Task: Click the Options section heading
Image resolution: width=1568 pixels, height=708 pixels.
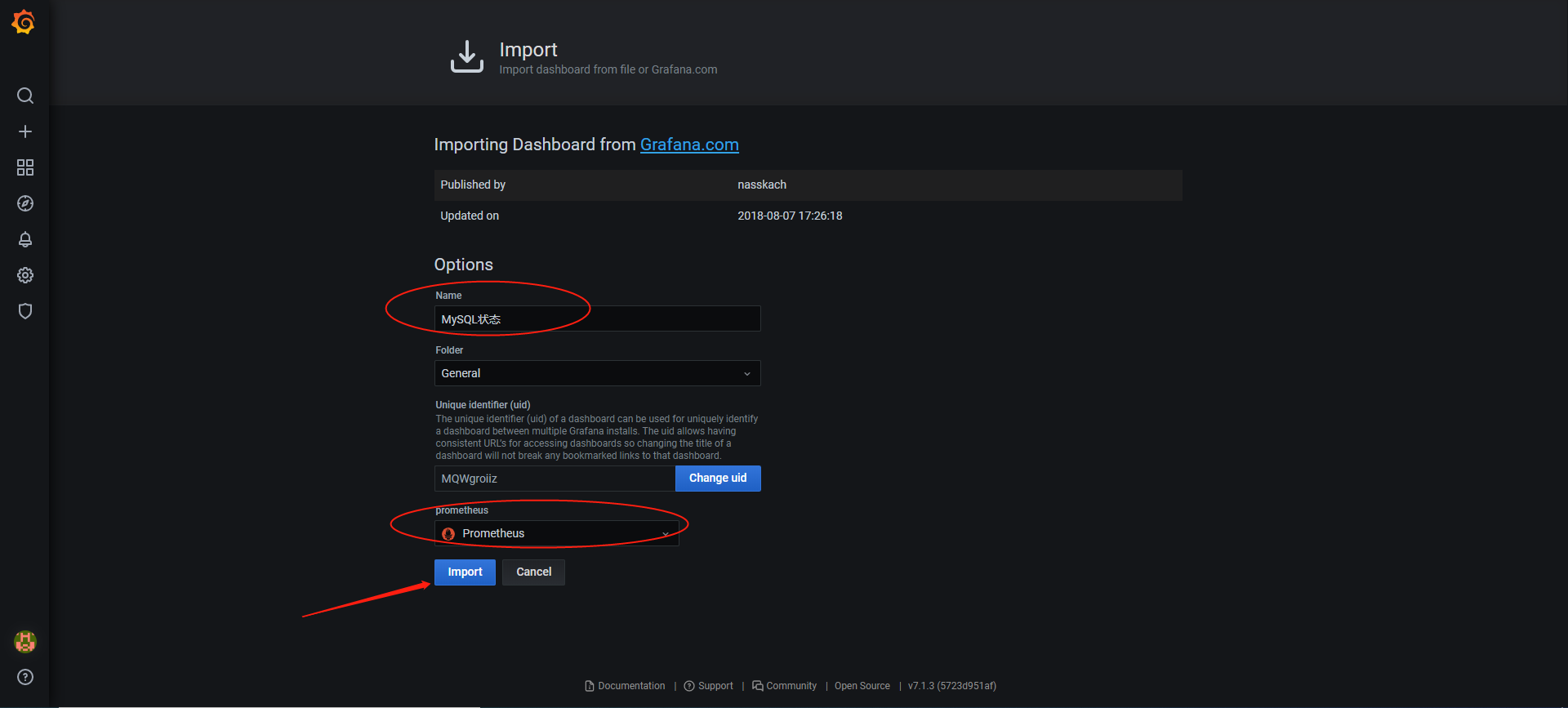Action: (463, 265)
